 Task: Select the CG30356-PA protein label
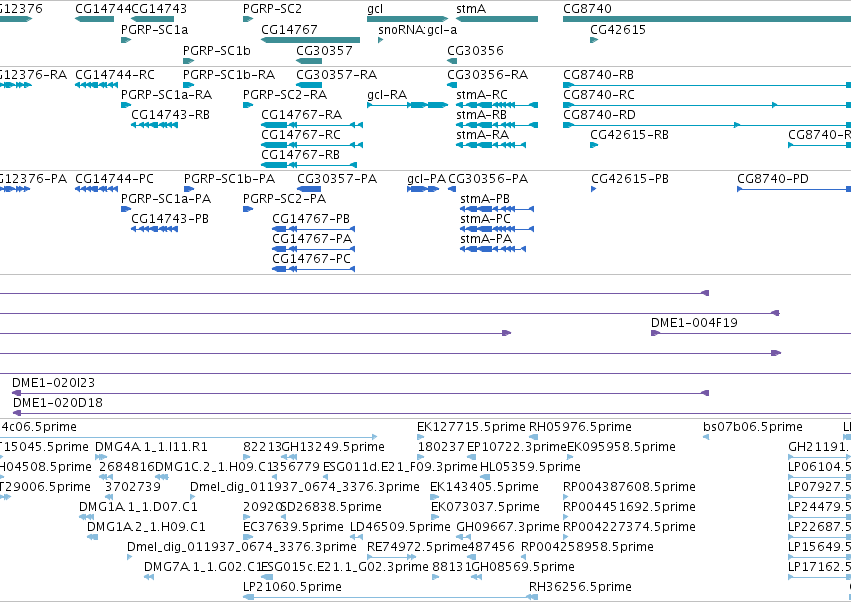pos(488,179)
